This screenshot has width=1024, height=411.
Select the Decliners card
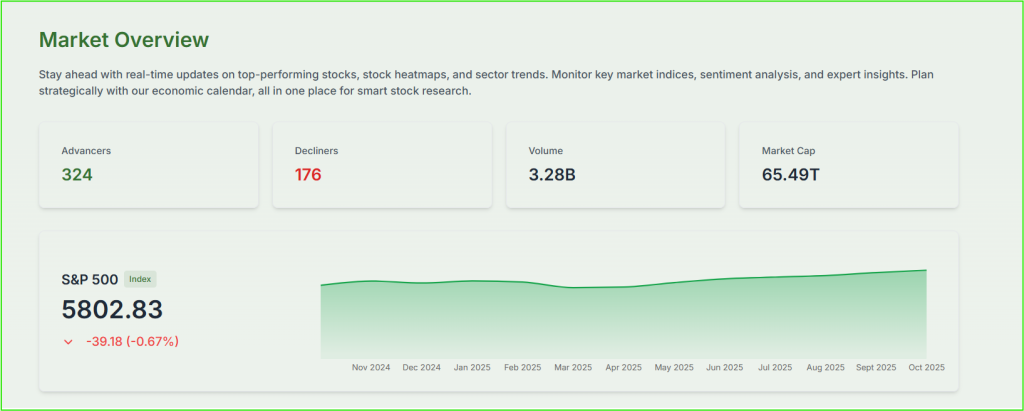pos(382,165)
